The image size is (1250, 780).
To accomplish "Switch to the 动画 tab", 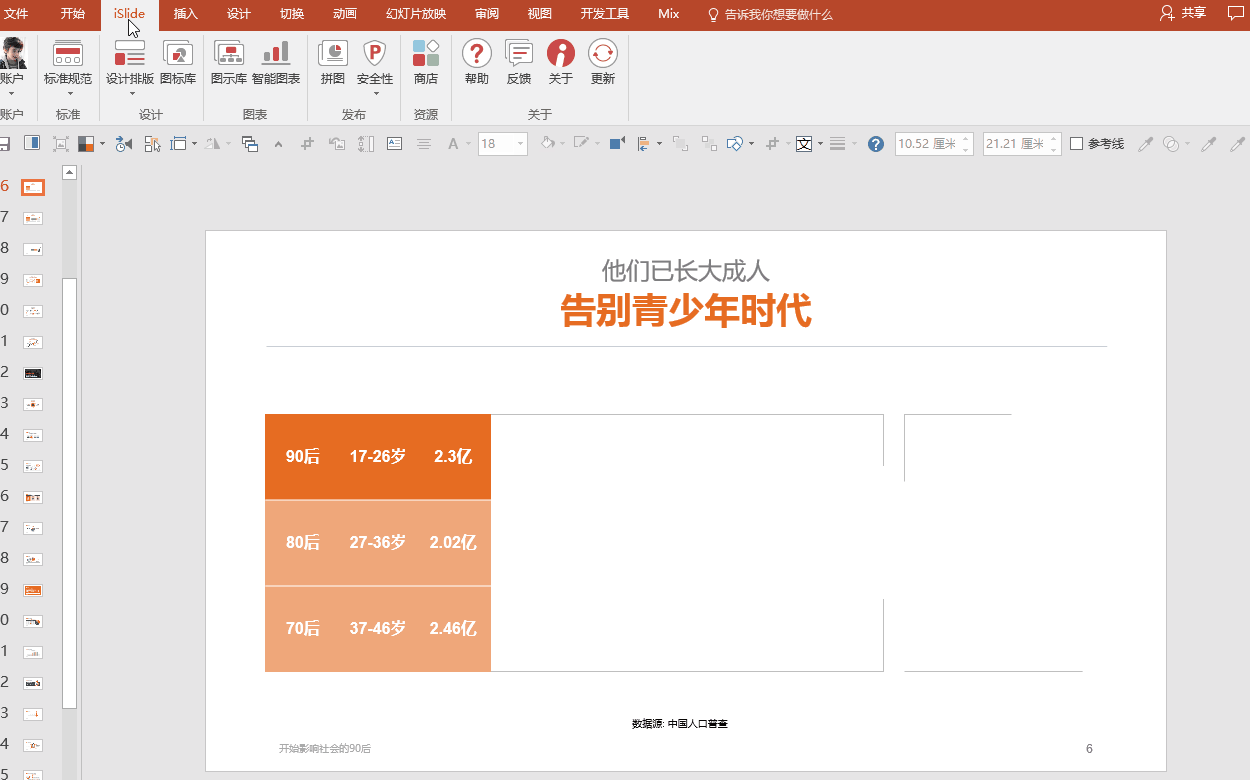I will pos(345,14).
